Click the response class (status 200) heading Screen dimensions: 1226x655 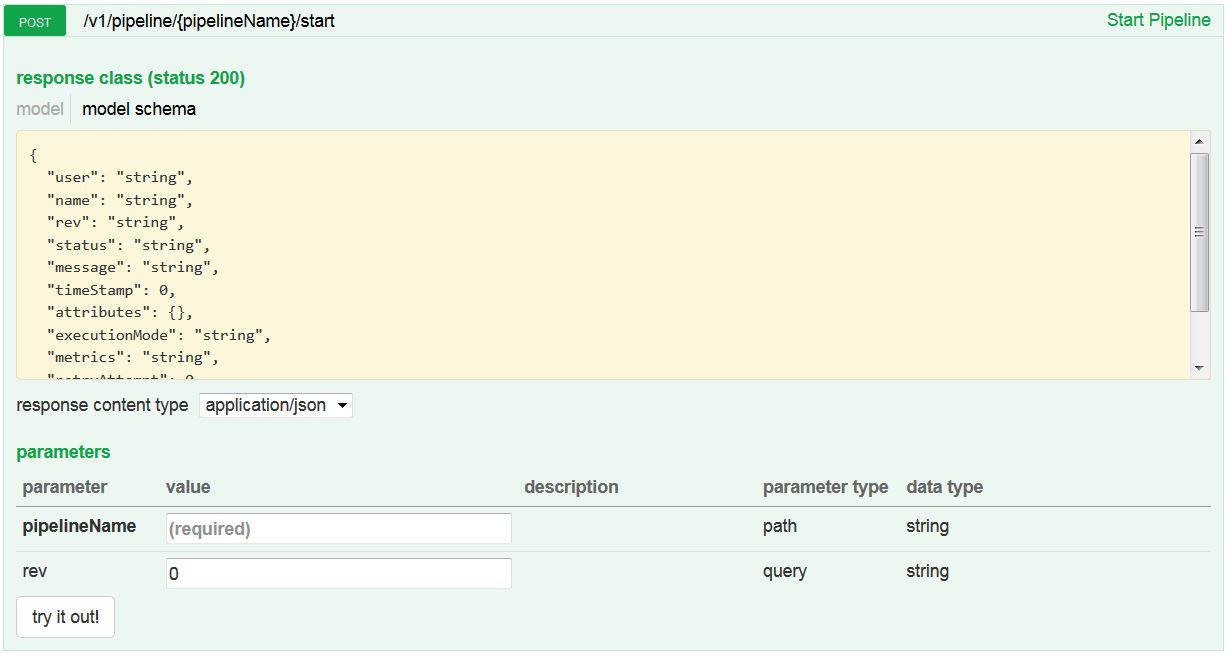tap(130, 78)
